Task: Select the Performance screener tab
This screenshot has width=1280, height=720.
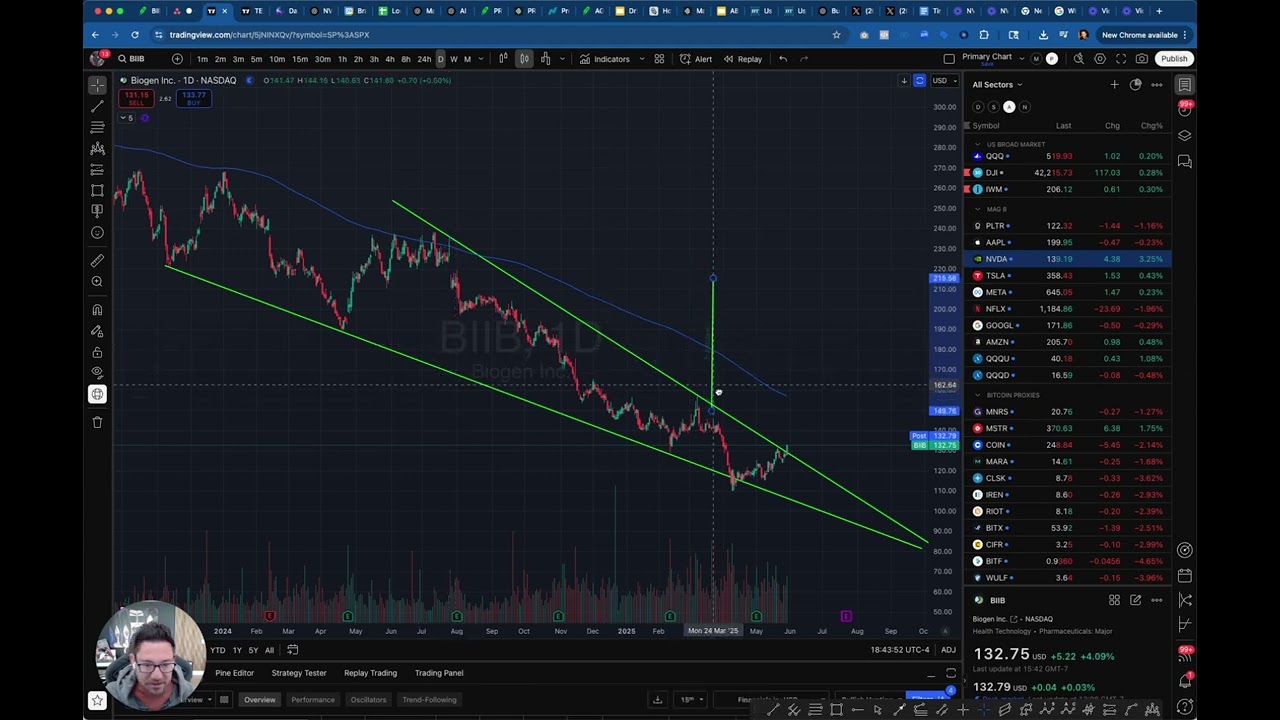Action: coord(313,700)
